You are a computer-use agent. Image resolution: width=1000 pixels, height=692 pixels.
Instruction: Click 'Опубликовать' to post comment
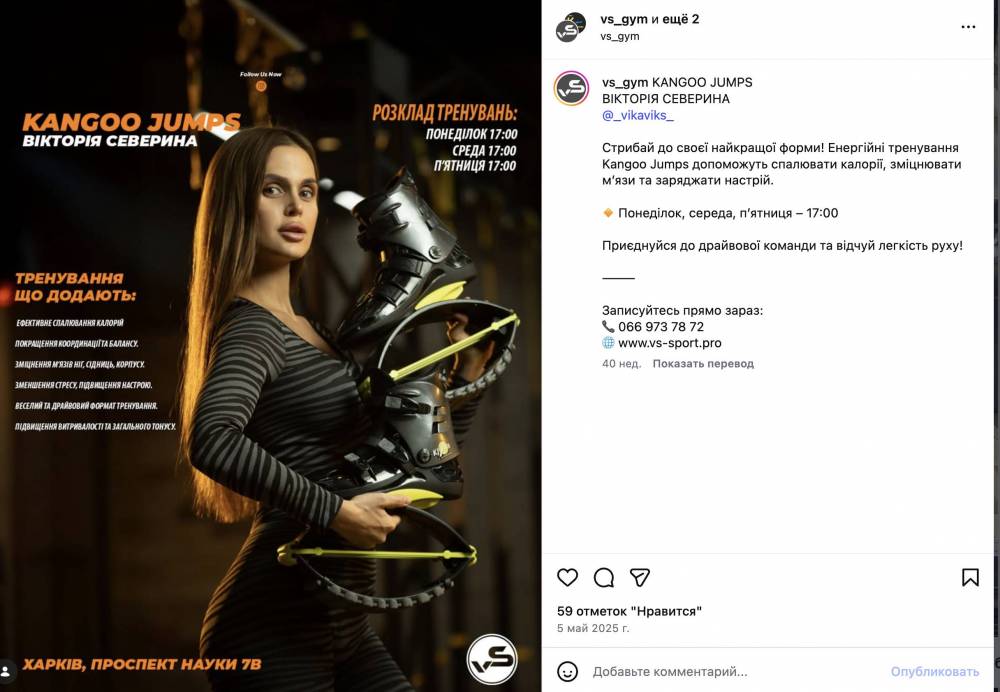point(934,672)
